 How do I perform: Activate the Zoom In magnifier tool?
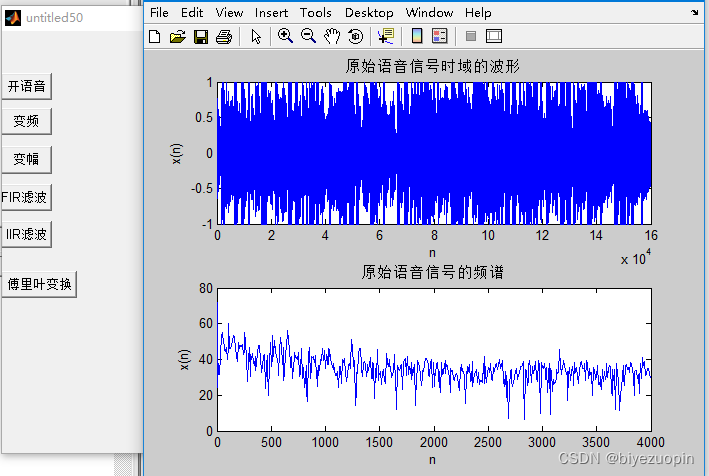pos(285,36)
